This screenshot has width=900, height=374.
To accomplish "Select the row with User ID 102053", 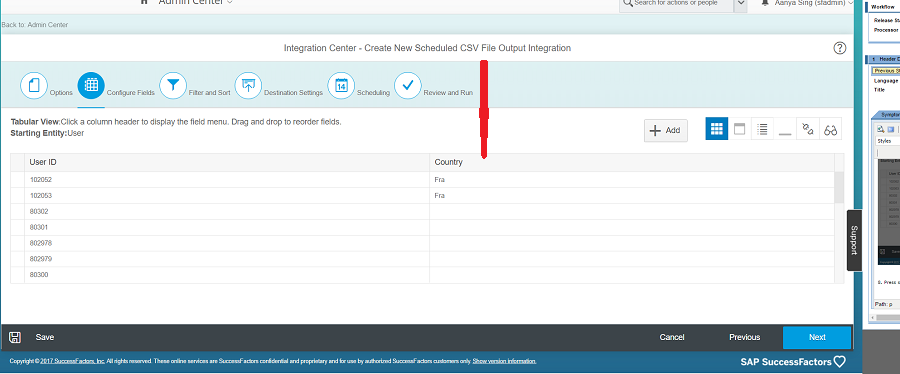I will [x=422, y=196].
